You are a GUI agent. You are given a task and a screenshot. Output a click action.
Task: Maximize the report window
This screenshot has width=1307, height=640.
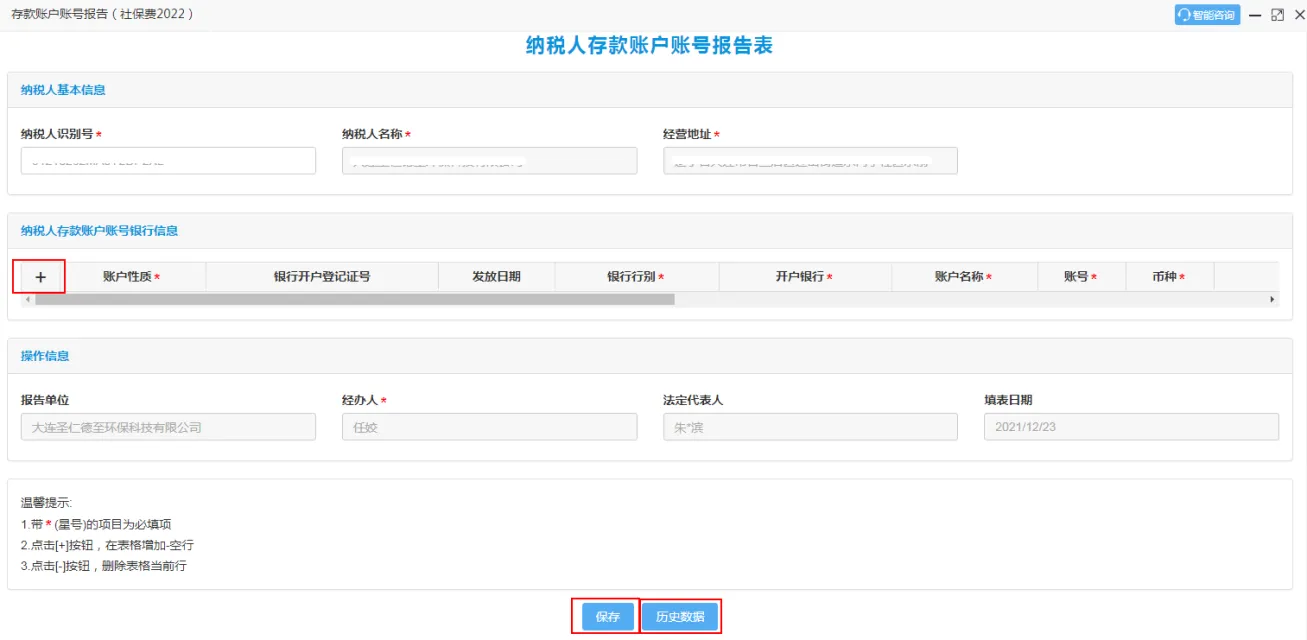coord(1277,15)
